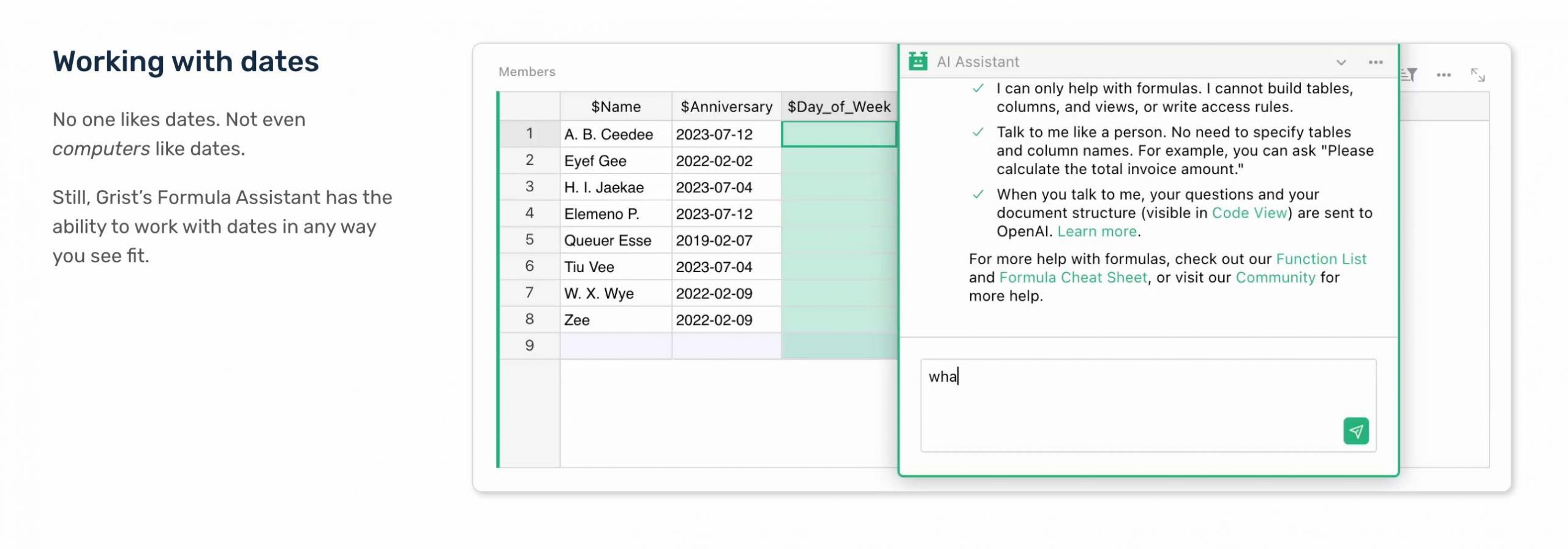This screenshot has height=549, width=1568.
Task: Open the Formula Cheat Sheet link
Action: 1072,277
